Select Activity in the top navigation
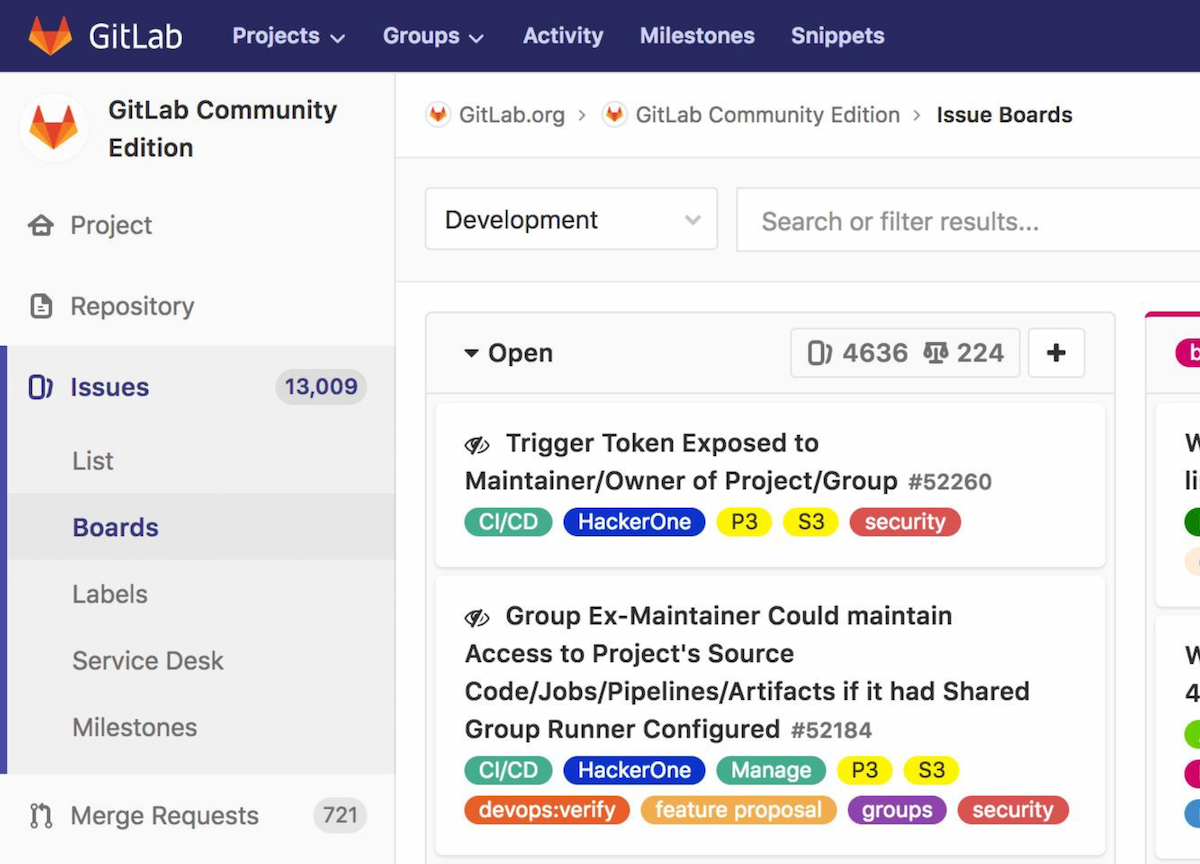The image size is (1200, 864). pos(562,35)
